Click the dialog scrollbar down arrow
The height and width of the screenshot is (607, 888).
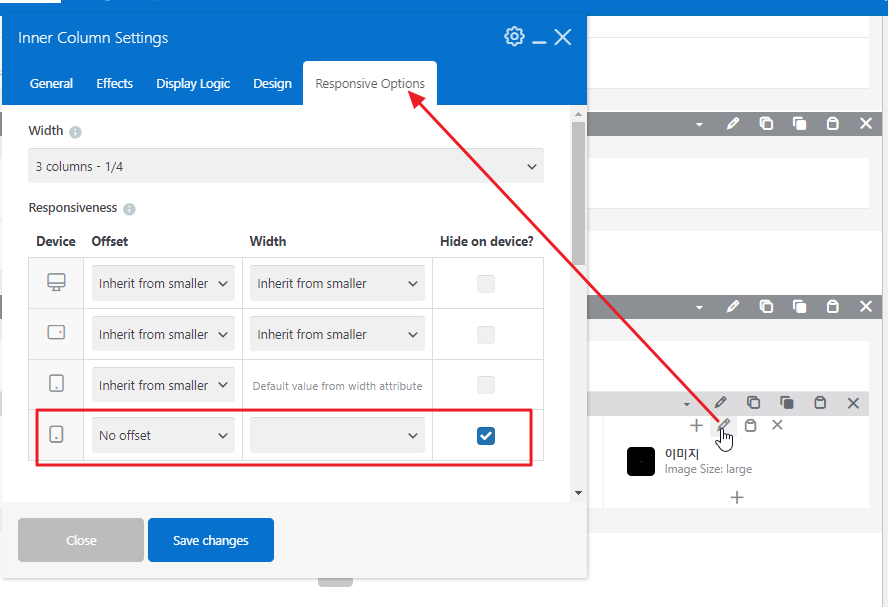click(578, 493)
